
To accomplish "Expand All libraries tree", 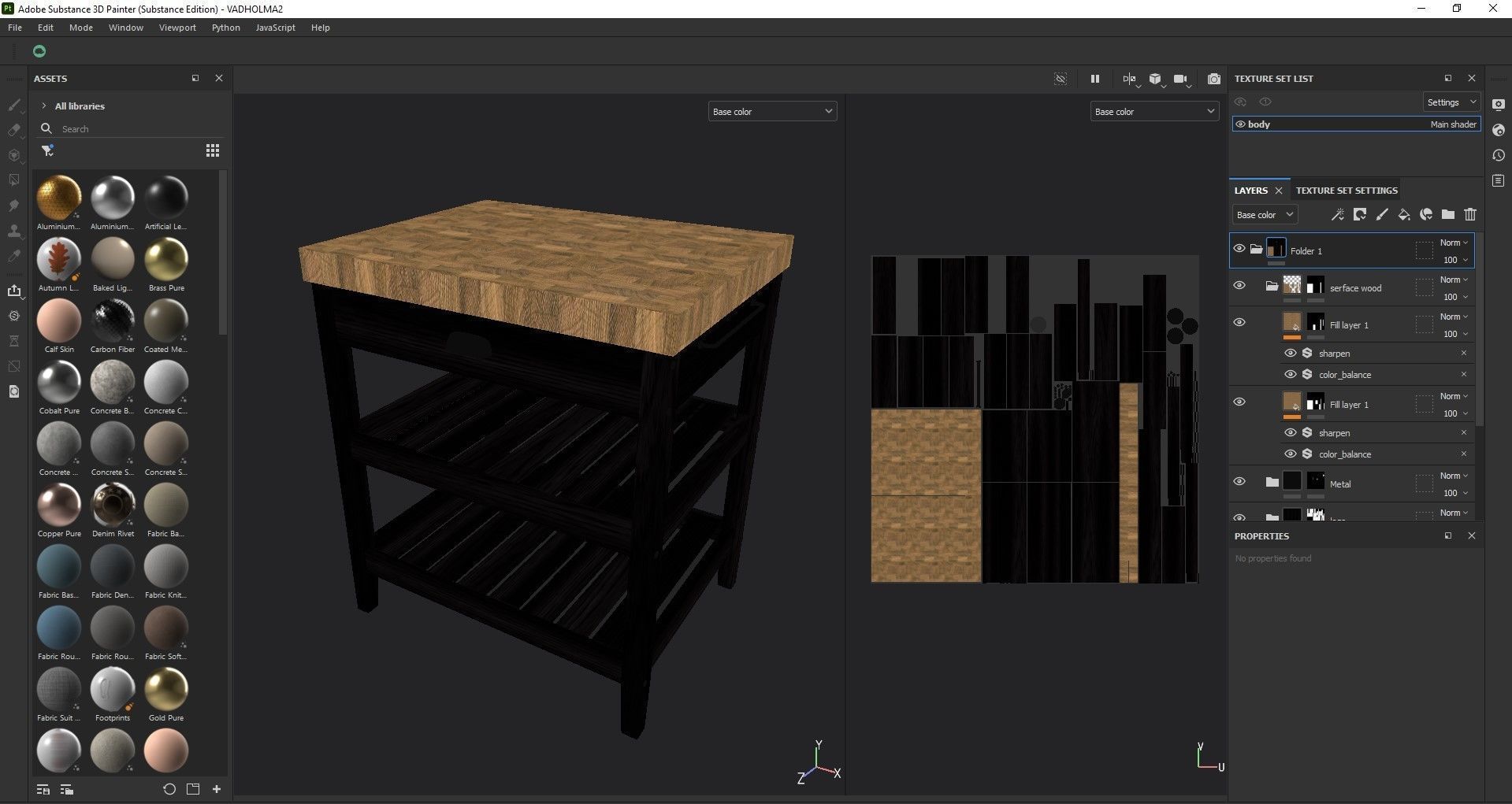I will click(x=44, y=106).
